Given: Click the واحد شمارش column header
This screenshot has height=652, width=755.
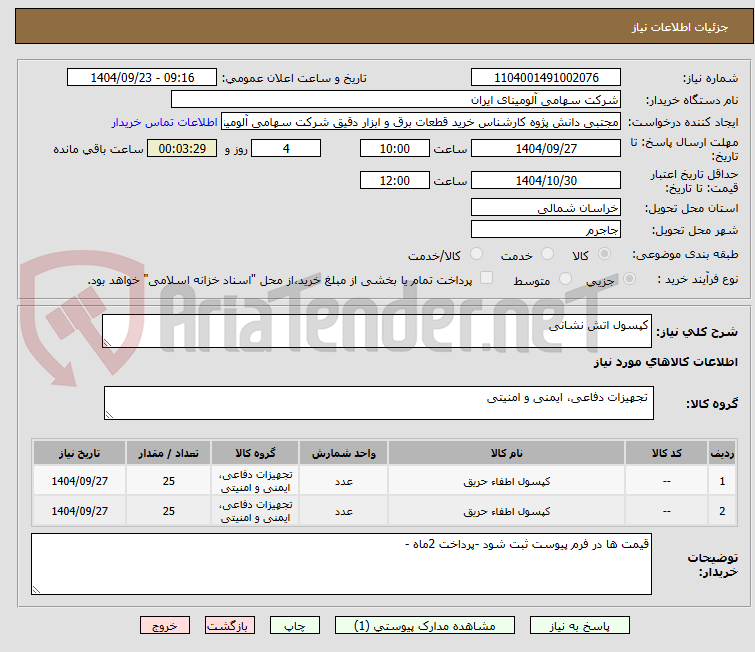Looking at the screenshot, I should [x=344, y=453].
